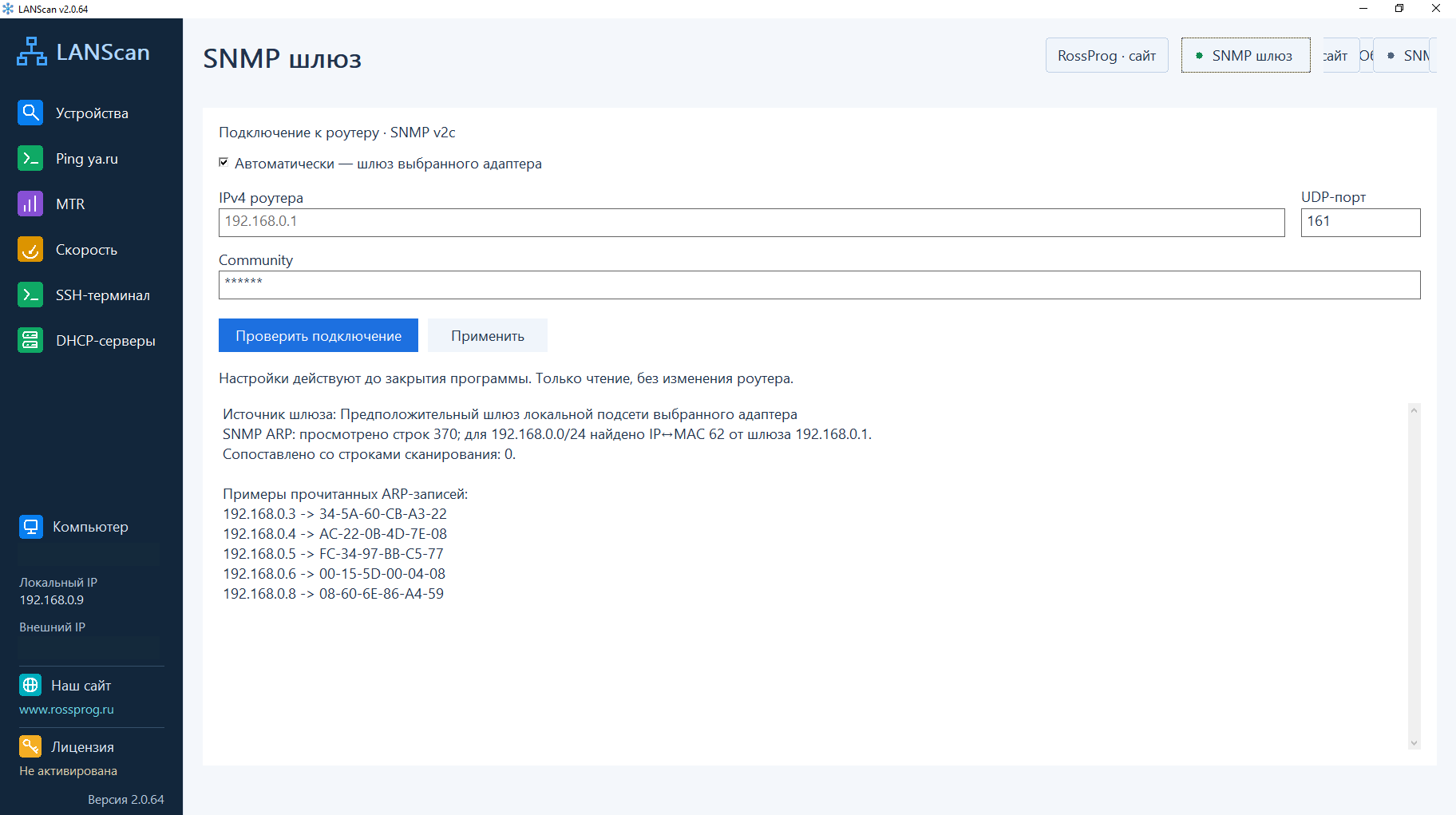This screenshot has width=1456, height=815.
Task: Toggle the Автоматически gateway checkbox
Action: [x=224, y=162]
